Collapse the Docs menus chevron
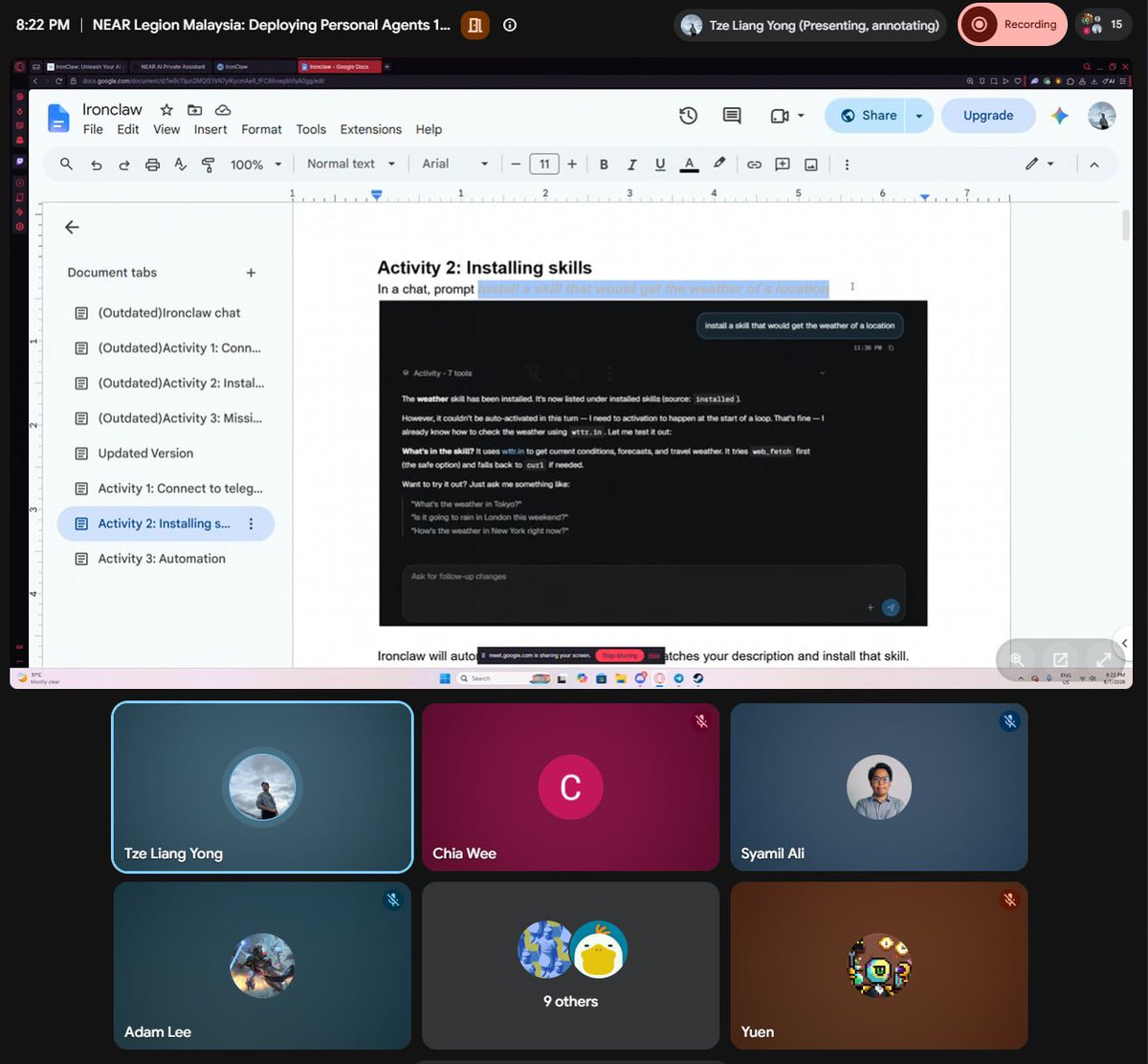This screenshot has height=1064, width=1148. tap(1094, 165)
